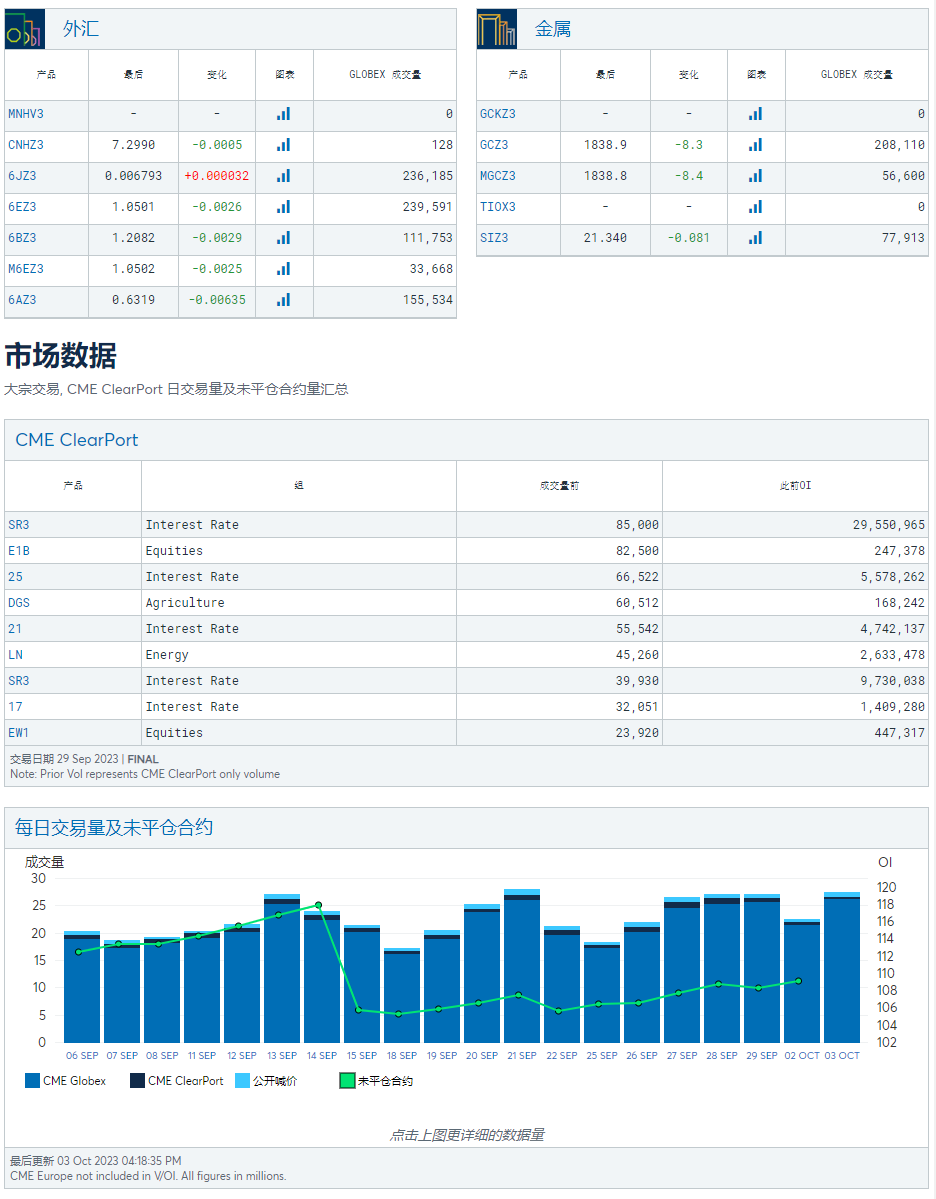Open the MNHV3 product link
Viewport: 936px width, 1199px height.
coord(26,114)
